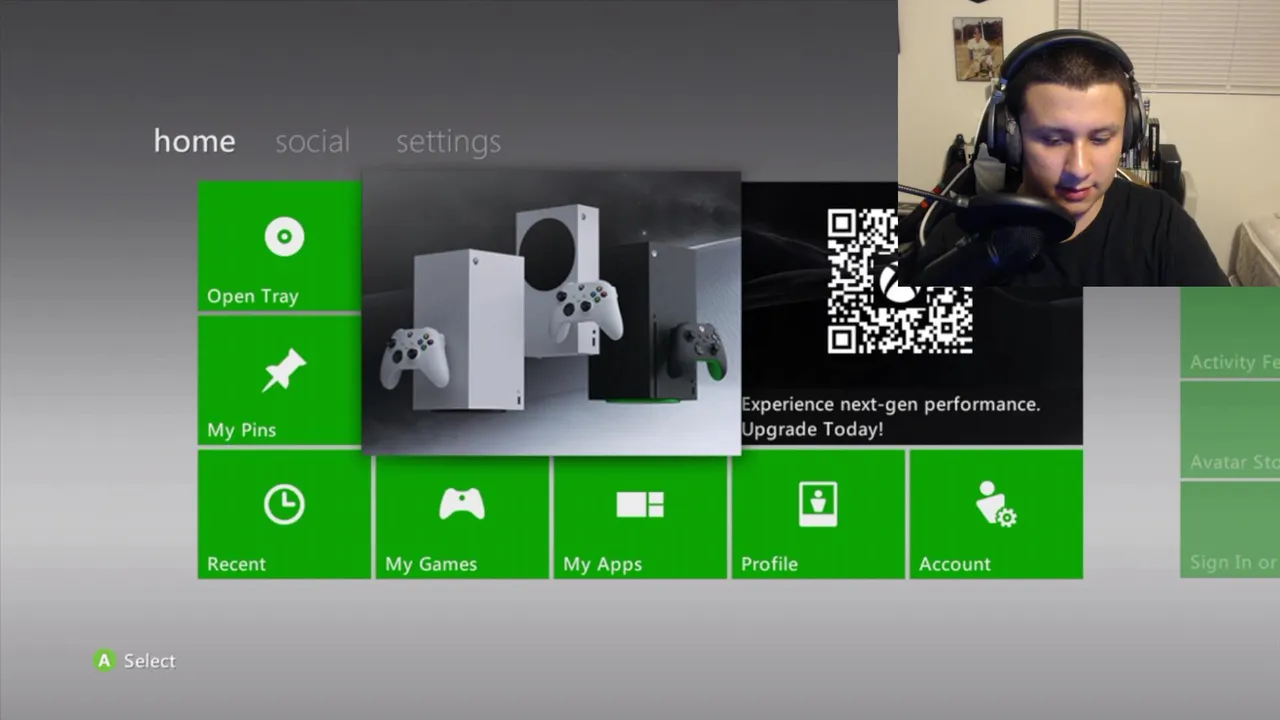Select the 'Open Tray' label
Screen dimensions: 1280x720
click(x=252, y=296)
